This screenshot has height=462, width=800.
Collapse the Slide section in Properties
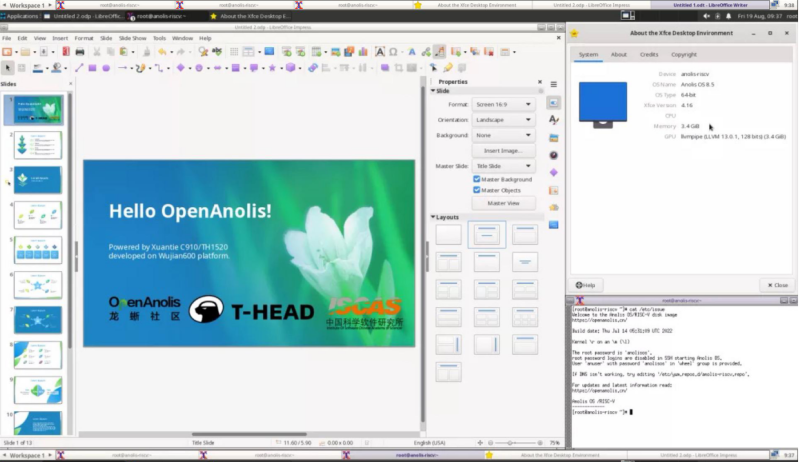pyautogui.click(x=433, y=91)
